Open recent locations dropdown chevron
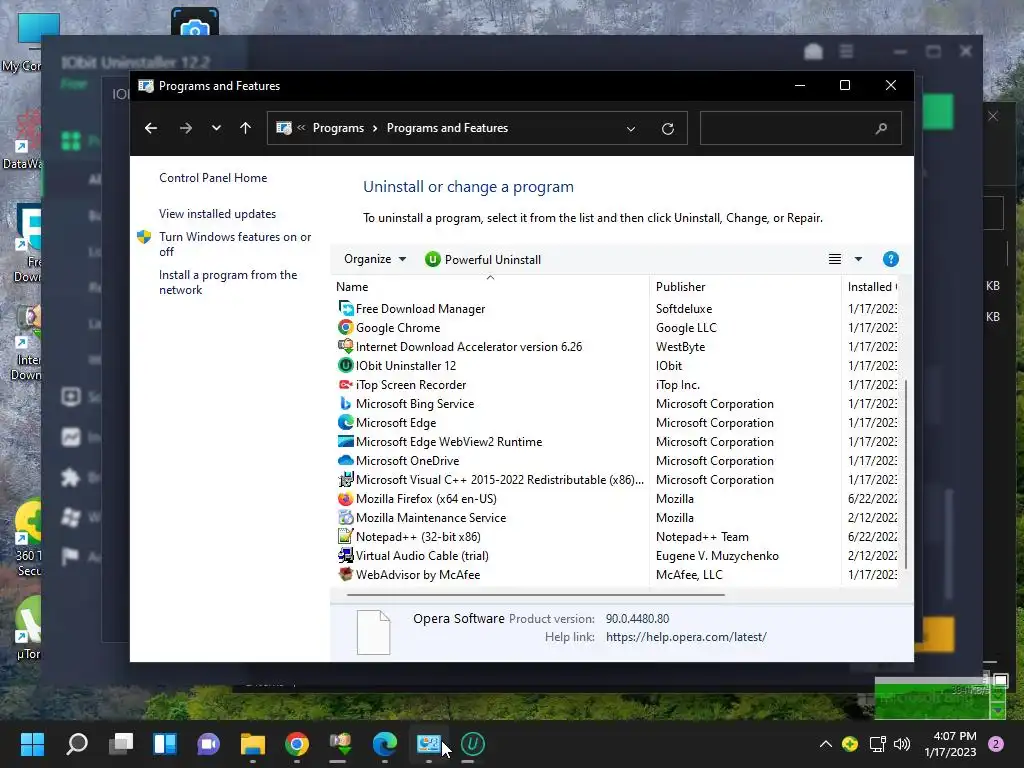The height and width of the screenshot is (768, 1024). [216, 128]
